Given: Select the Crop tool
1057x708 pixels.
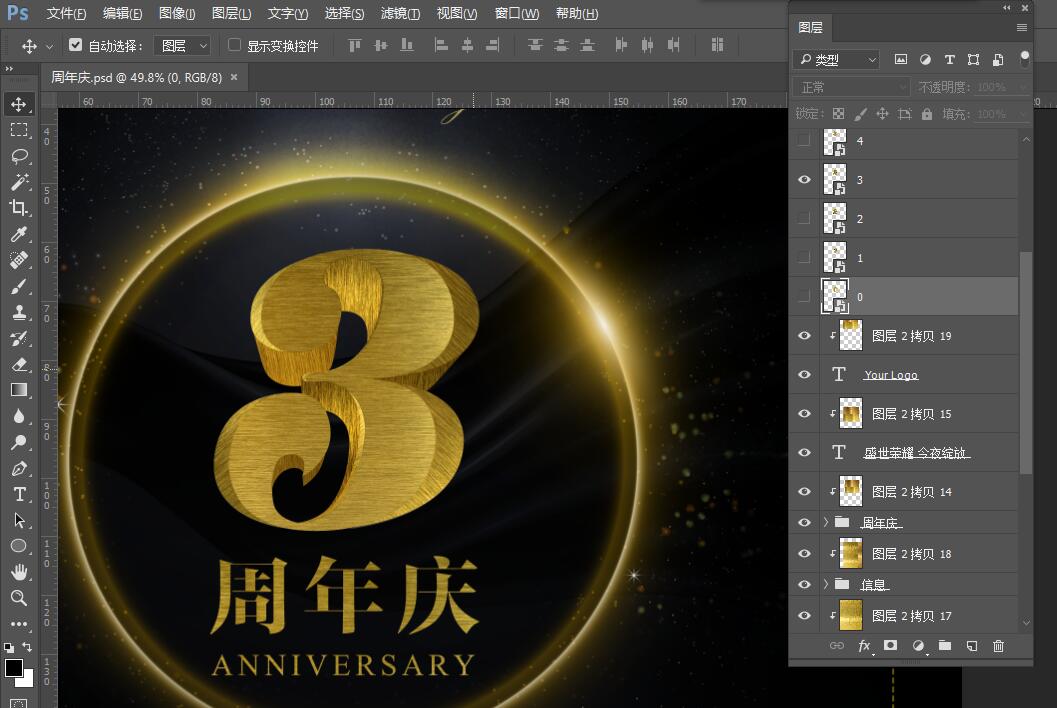Looking at the screenshot, I should 19,208.
